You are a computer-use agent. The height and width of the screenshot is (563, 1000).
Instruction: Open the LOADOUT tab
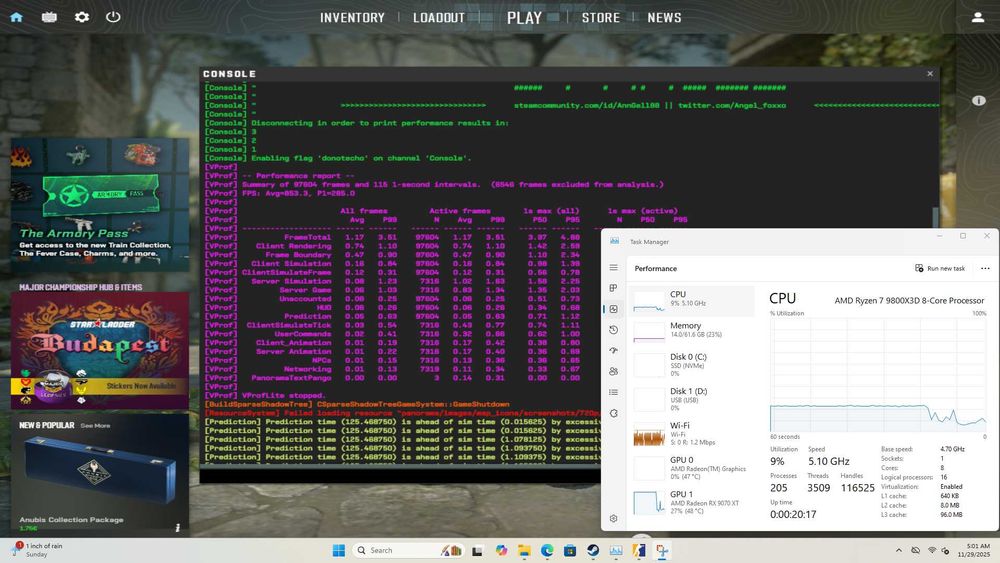pos(439,18)
